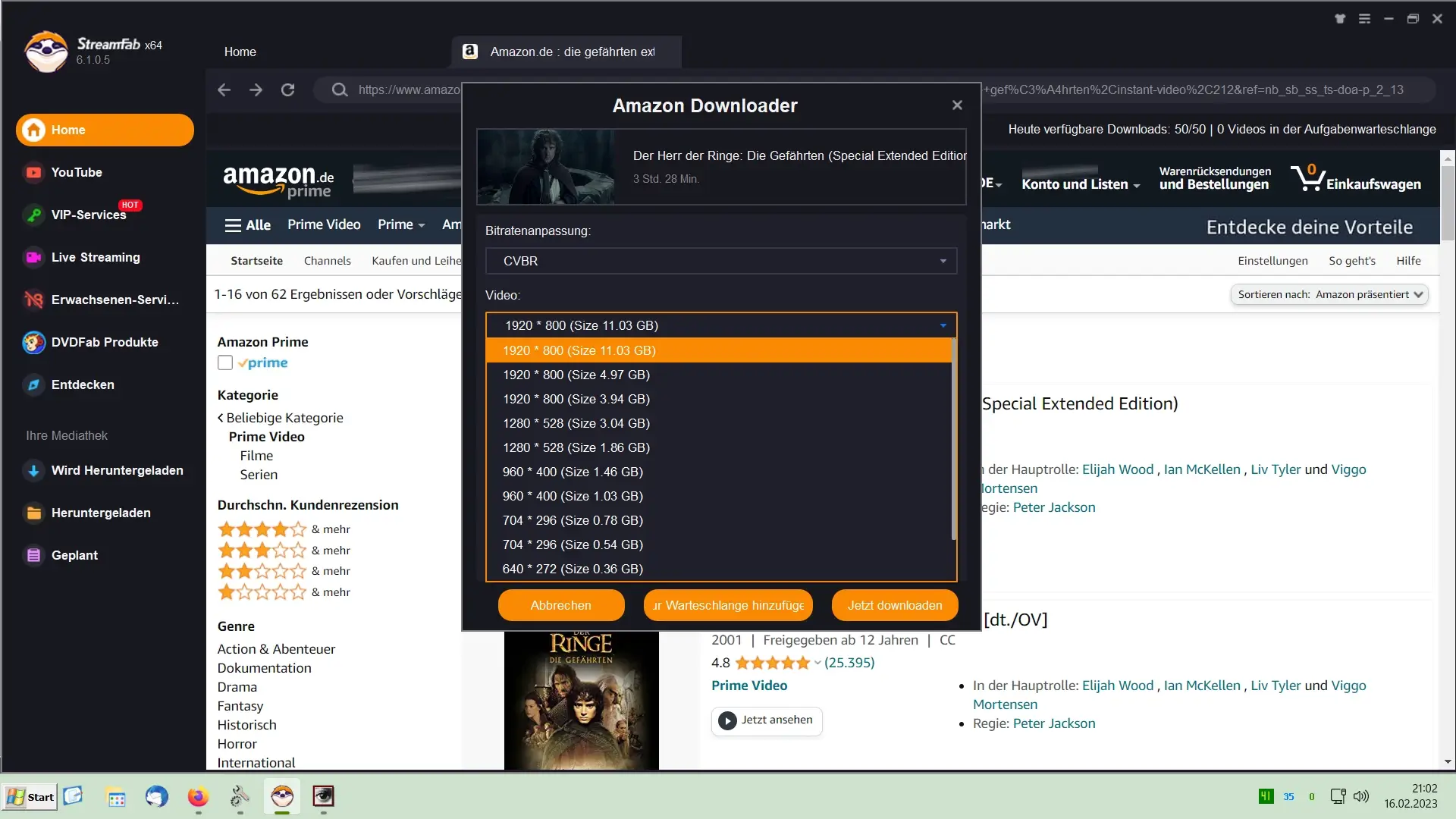Collapse the Video resolution dropdown
The width and height of the screenshot is (1456, 819).
[943, 325]
